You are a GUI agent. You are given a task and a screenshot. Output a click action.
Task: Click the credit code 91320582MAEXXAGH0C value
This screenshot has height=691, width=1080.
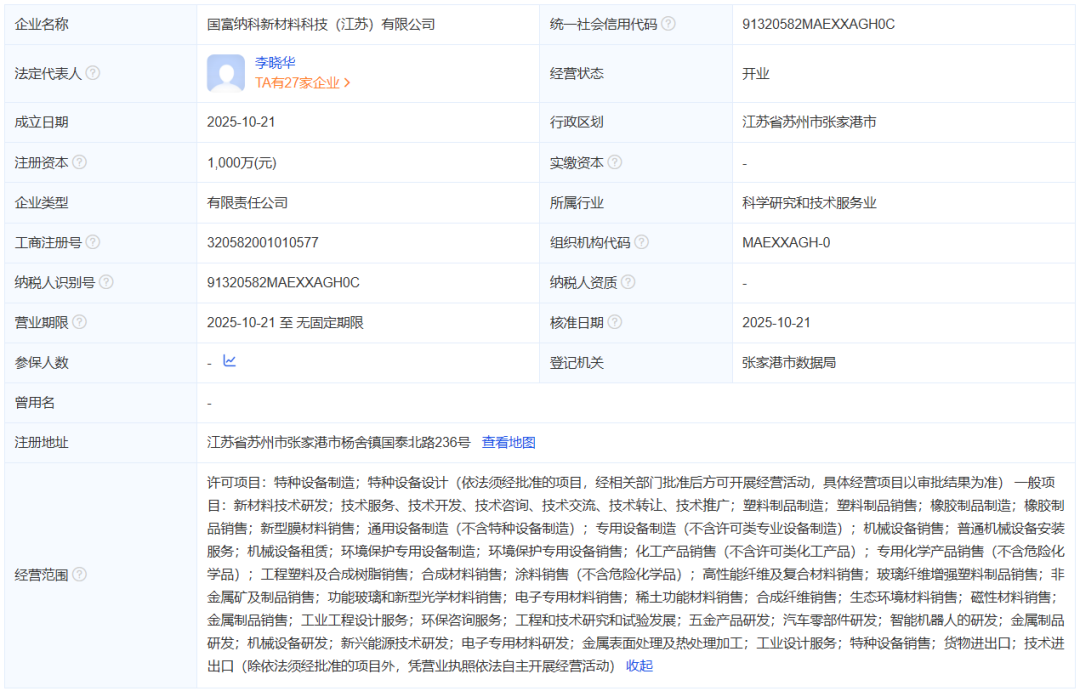(818, 24)
